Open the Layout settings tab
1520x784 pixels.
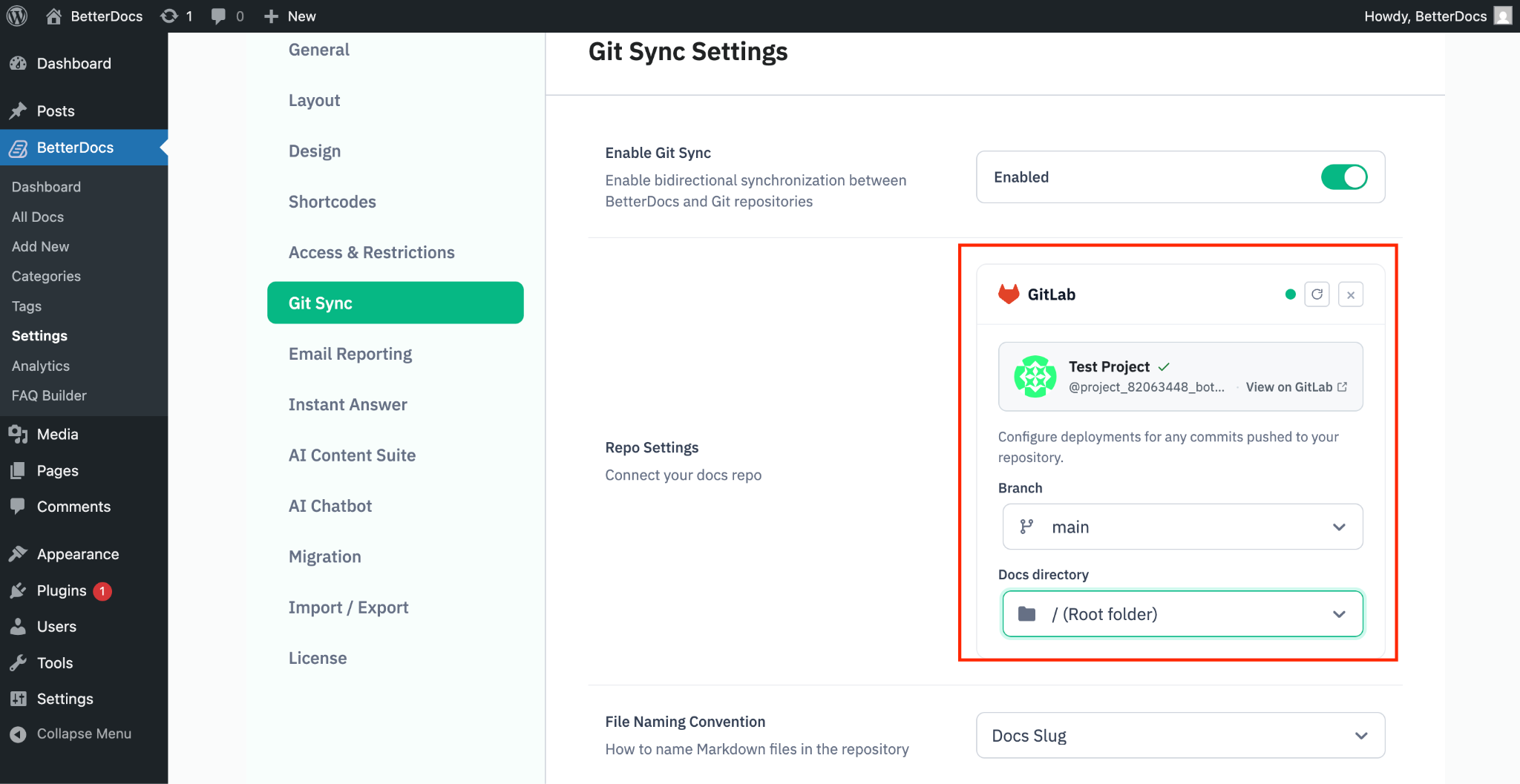point(314,100)
